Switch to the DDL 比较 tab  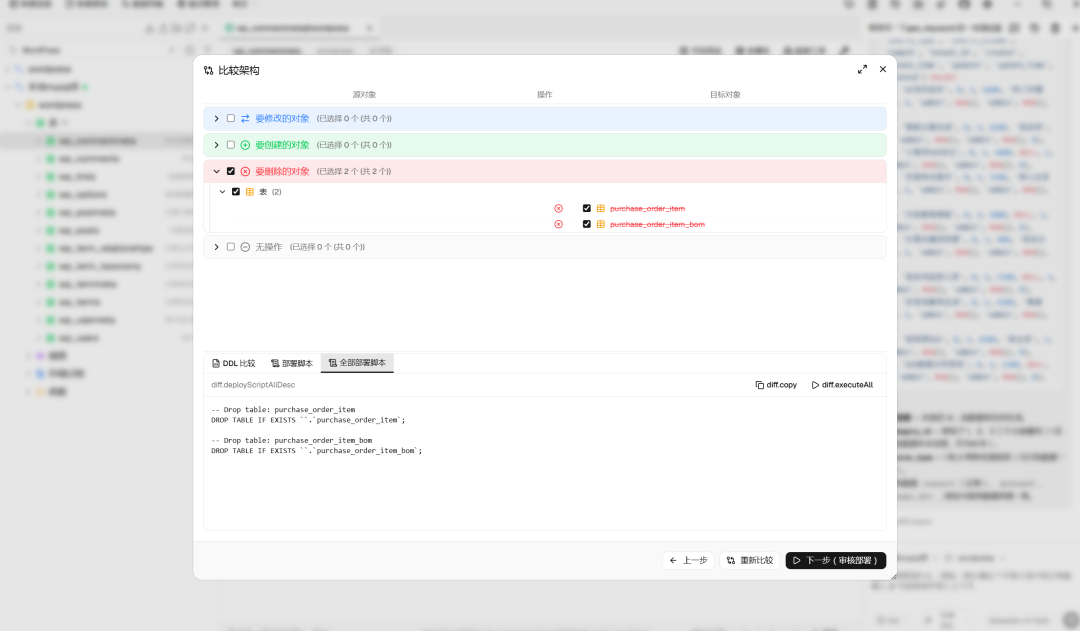point(233,363)
